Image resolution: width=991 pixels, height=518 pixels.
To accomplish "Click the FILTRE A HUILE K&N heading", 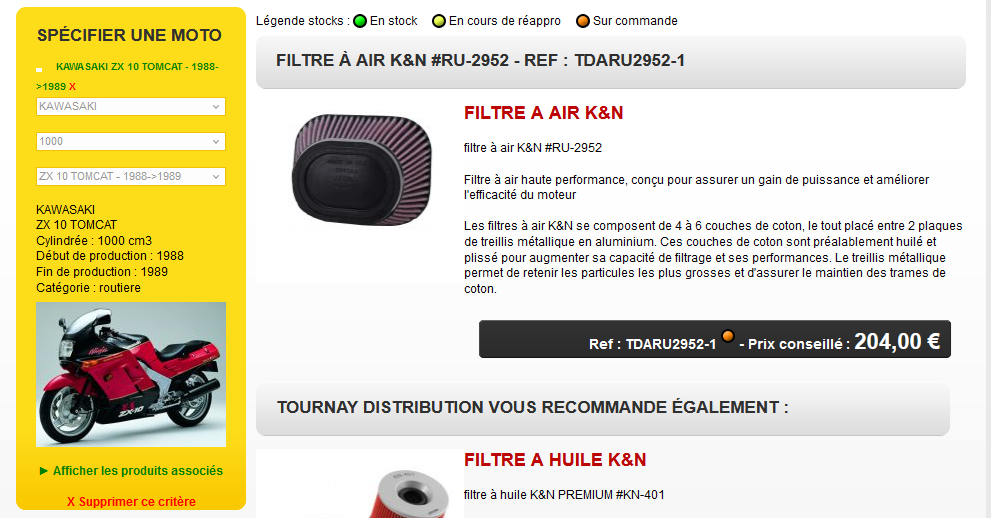I will click(x=555, y=460).
